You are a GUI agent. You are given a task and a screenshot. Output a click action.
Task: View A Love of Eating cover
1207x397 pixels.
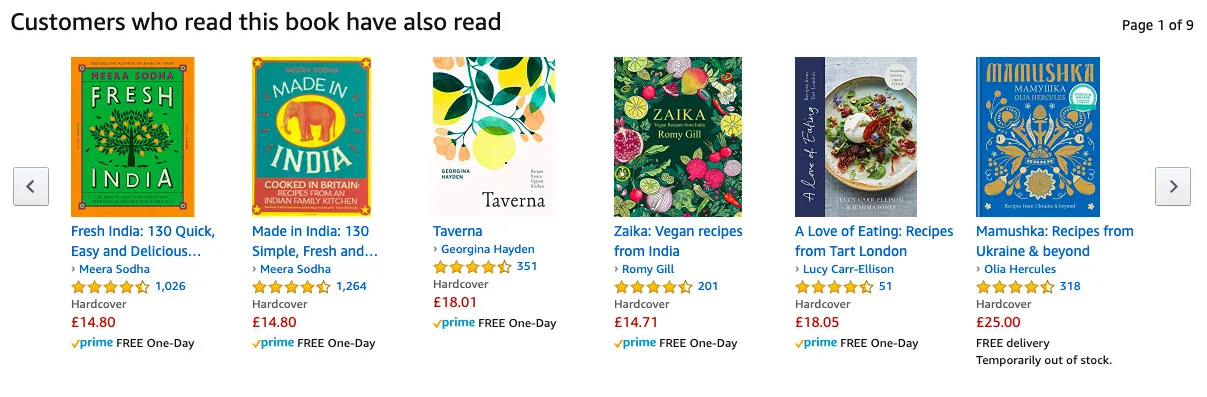[x=857, y=137]
